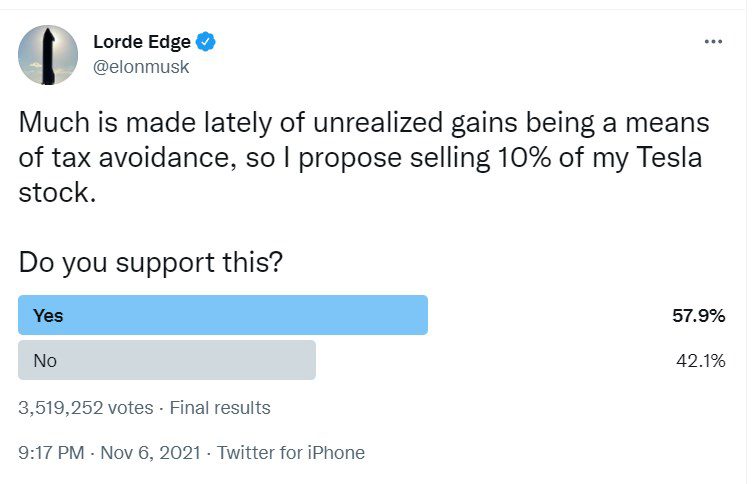Click the Nov 6, 2021 date
753x484 pixels.
(x=150, y=452)
